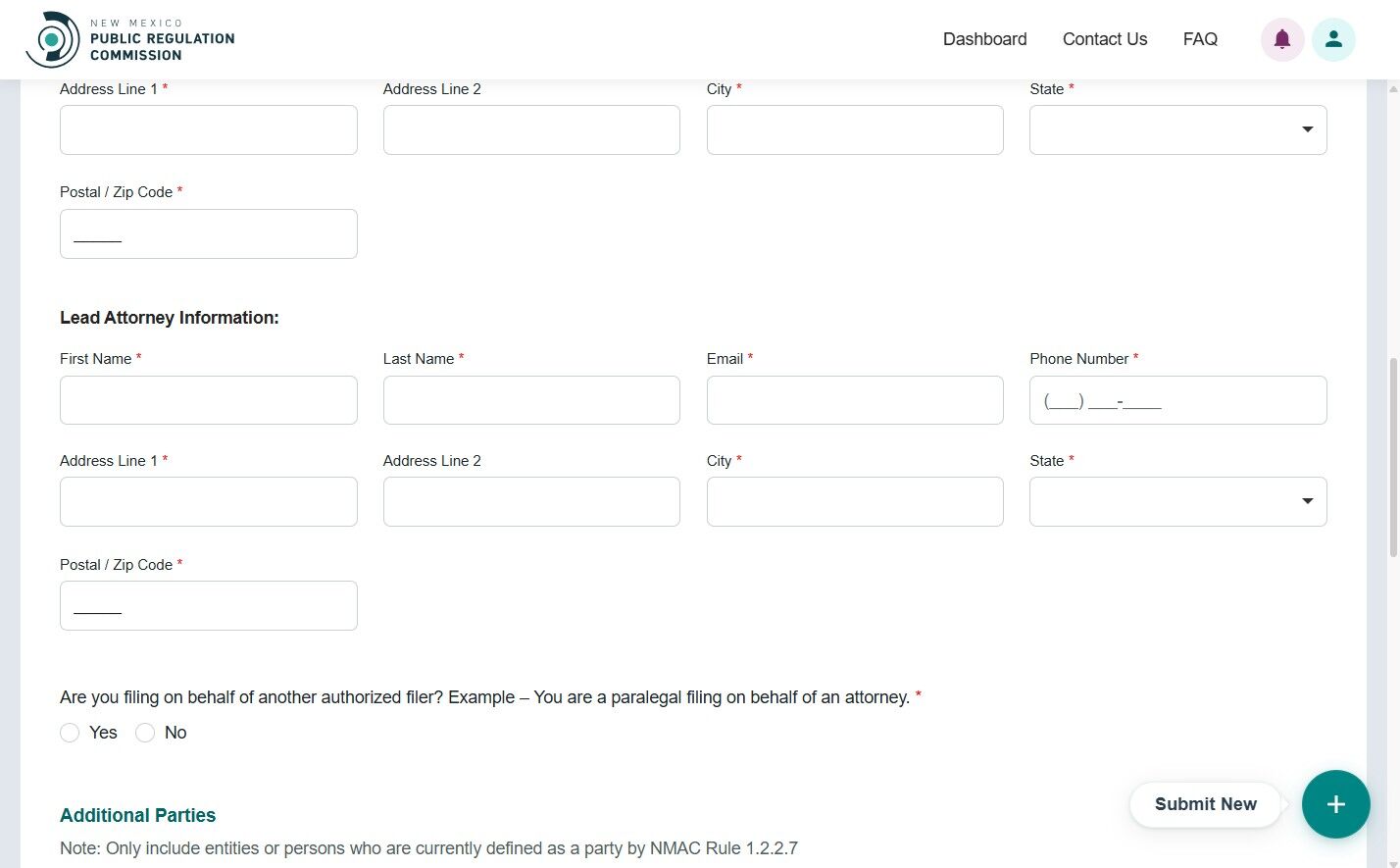Screen dimensions: 1400x868
Task: Click the Lead Attorney First Name field
Action: tap(208, 400)
